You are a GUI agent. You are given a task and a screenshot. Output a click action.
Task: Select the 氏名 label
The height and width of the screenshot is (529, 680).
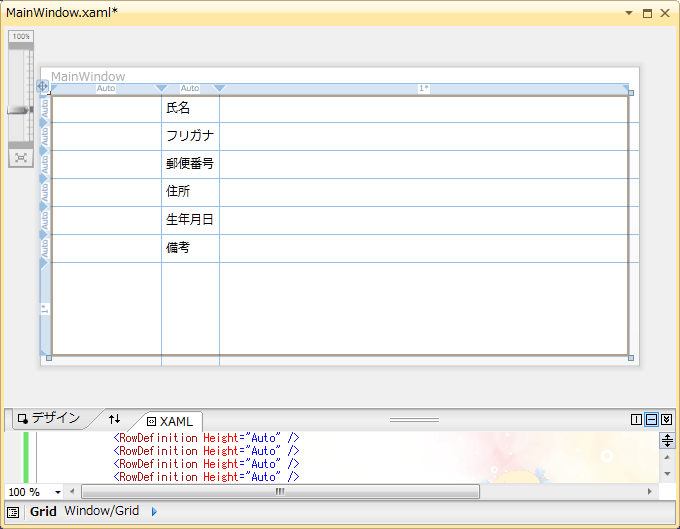(178, 108)
